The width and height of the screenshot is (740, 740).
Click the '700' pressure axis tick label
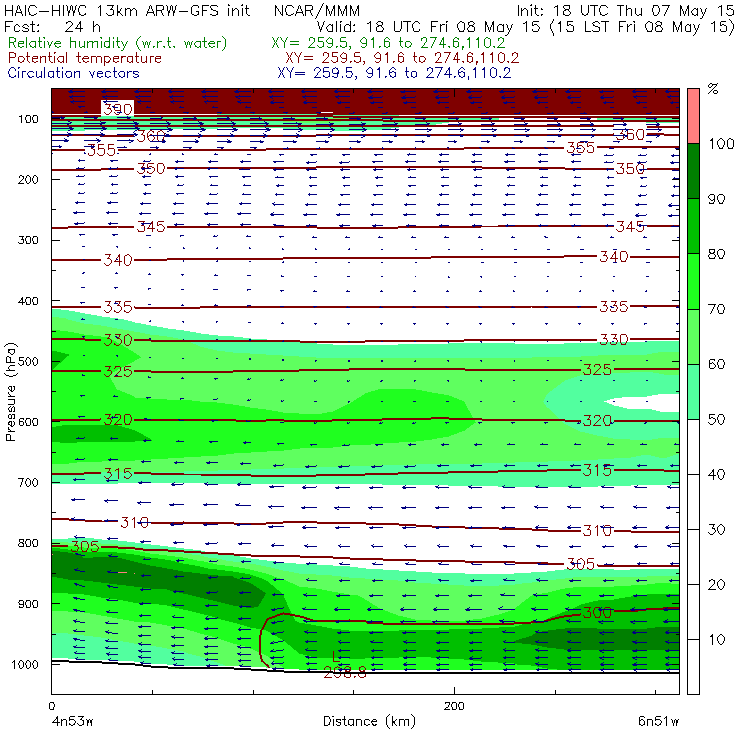(x=28, y=483)
